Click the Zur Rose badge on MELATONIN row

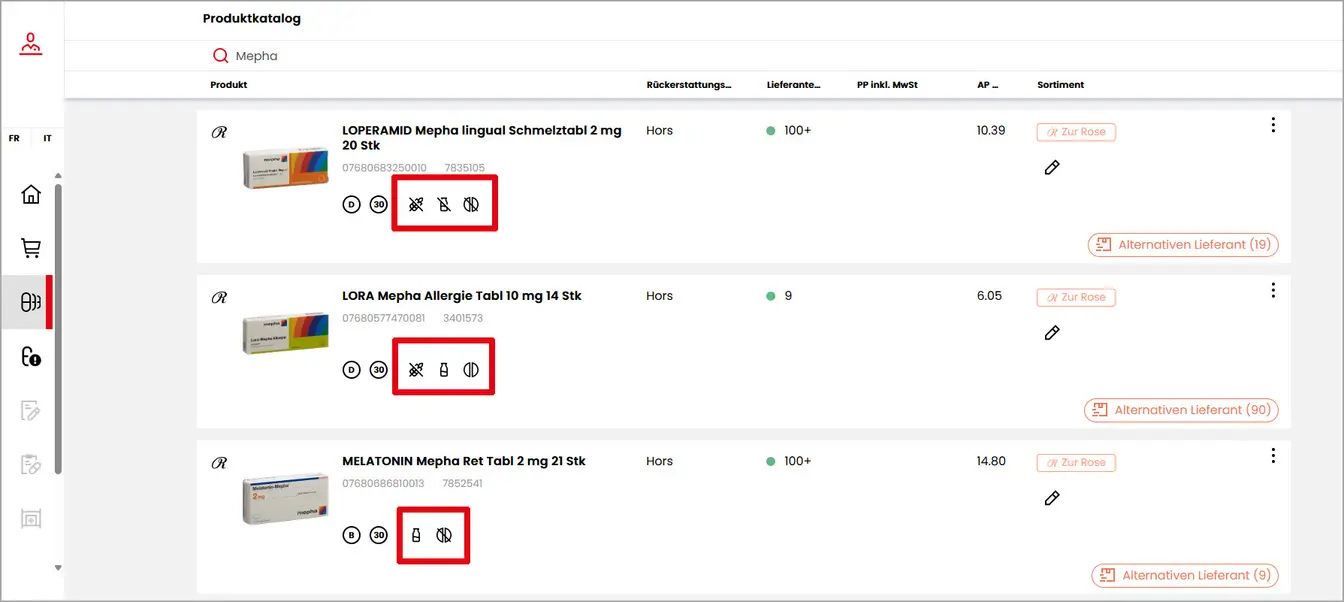tap(1076, 463)
